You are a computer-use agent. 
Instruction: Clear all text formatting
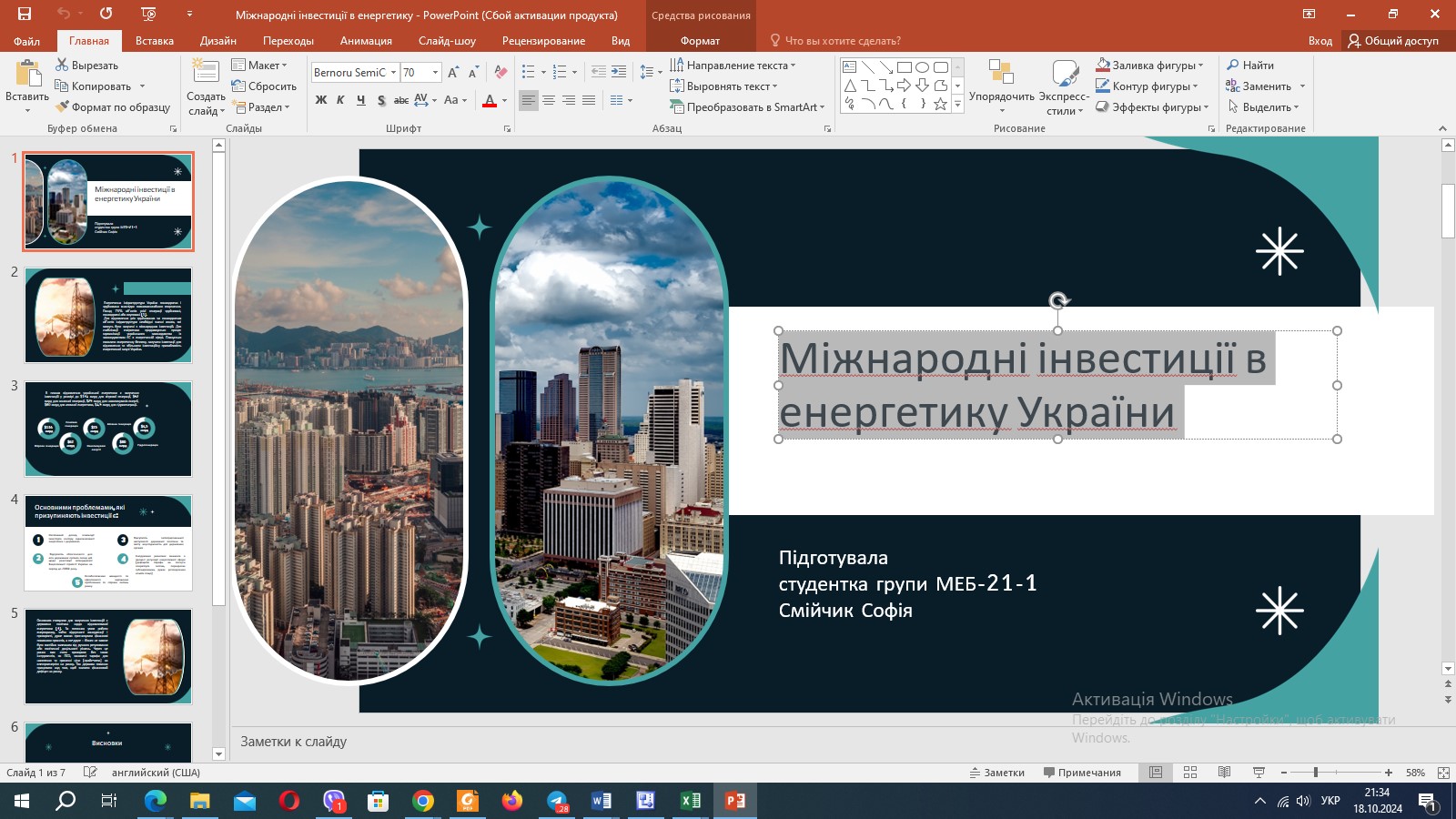(x=500, y=73)
